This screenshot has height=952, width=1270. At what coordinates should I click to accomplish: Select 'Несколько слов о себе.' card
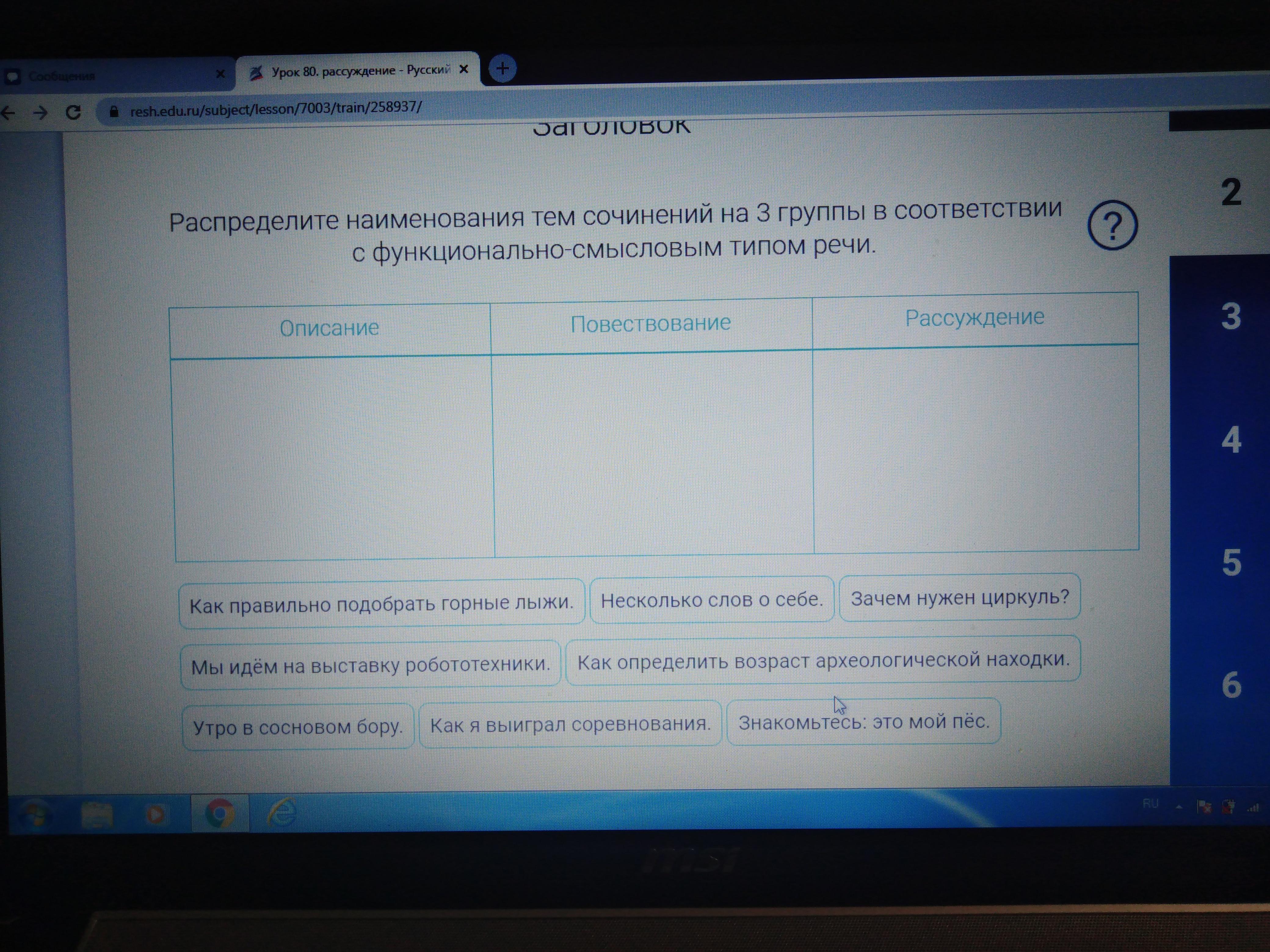click(x=711, y=600)
